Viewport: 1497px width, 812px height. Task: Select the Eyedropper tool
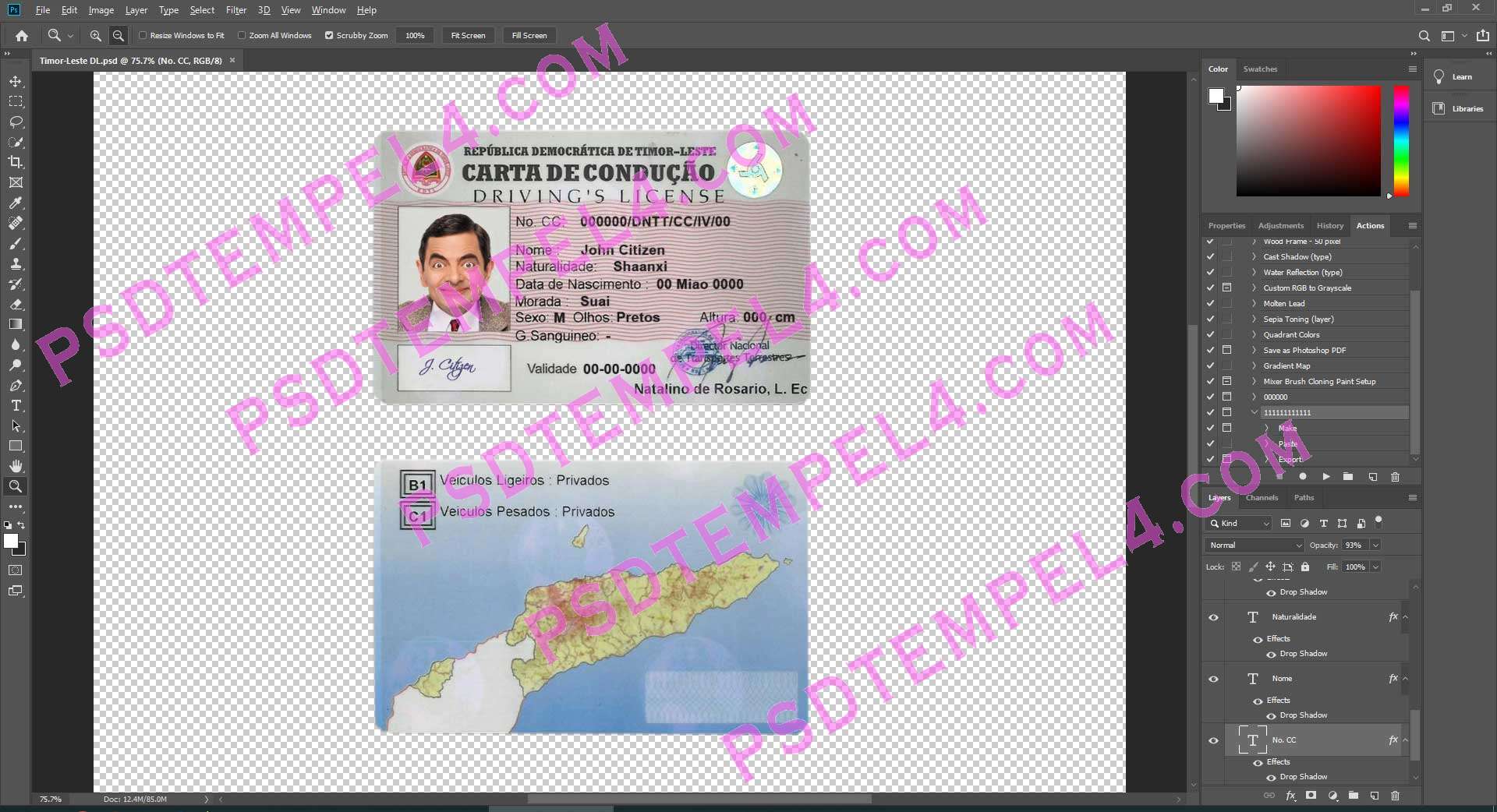(x=16, y=203)
